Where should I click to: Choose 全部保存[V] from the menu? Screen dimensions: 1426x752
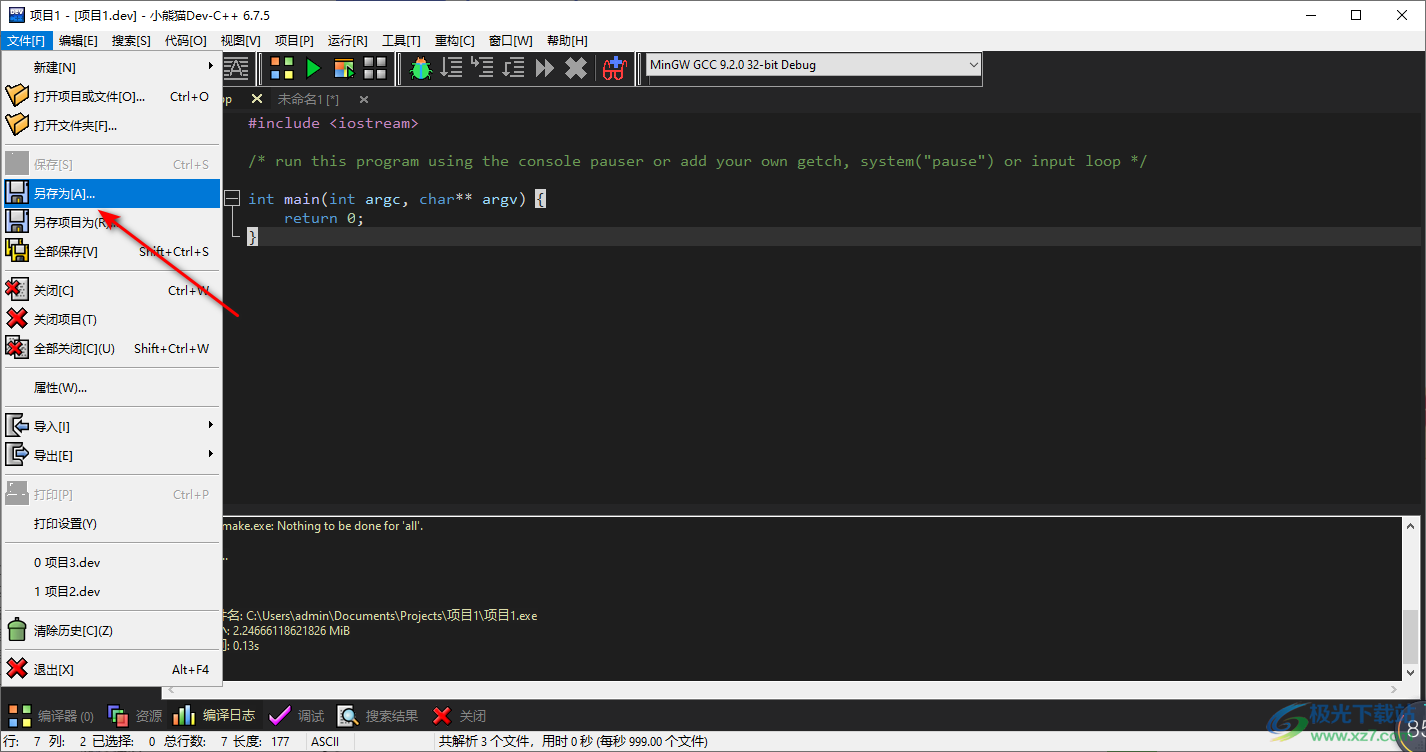112,251
